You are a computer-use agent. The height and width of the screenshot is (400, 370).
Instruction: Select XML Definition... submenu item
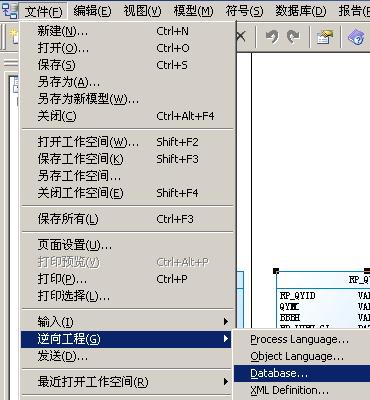point(302,390)
